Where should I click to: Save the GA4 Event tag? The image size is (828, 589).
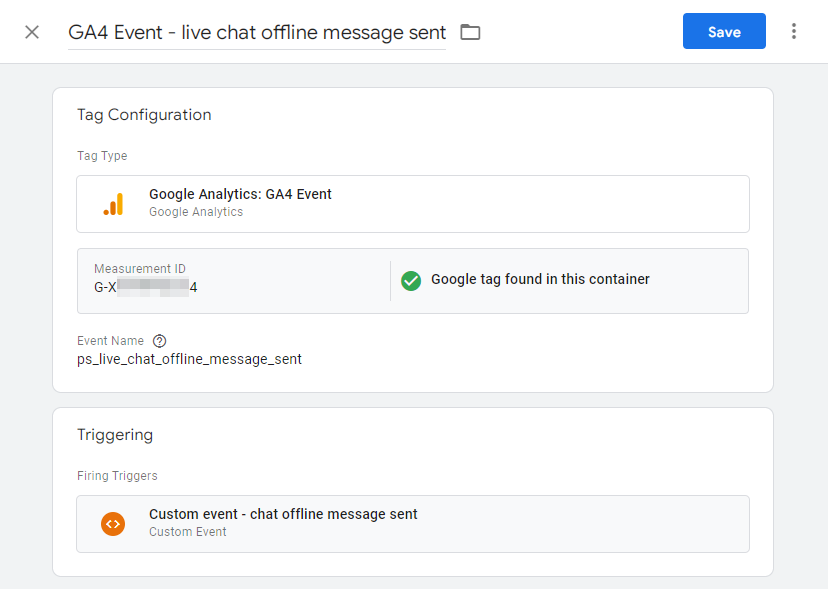[x=724, y=31]
